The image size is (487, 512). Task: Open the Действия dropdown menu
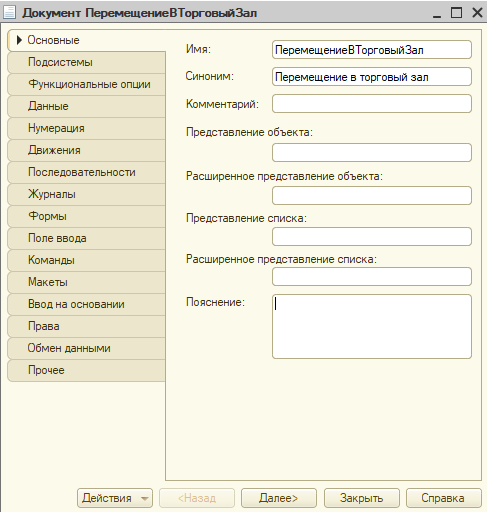[x=115, y=498]
